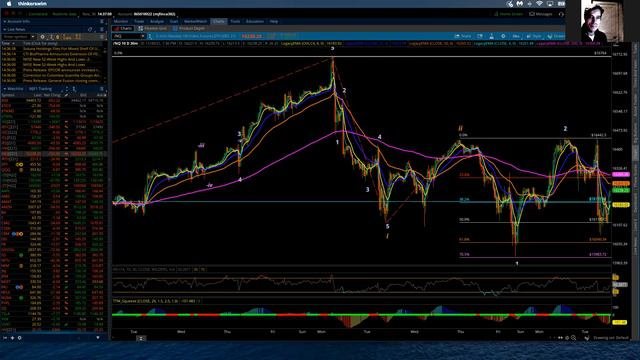Open the chart Drawings menu
This screenshot has width=640, height=360.
click(x=556, y=36)
